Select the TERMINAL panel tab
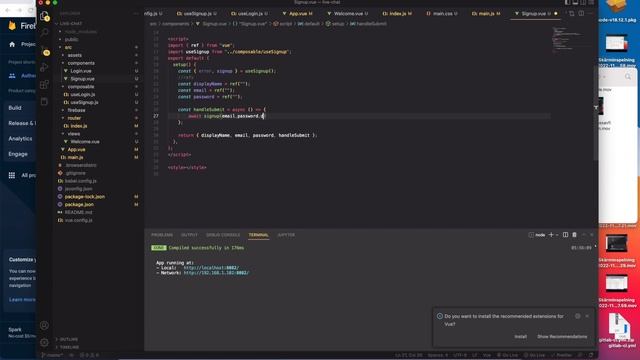Screen dimensions: 640x360 tap(259, 235)
